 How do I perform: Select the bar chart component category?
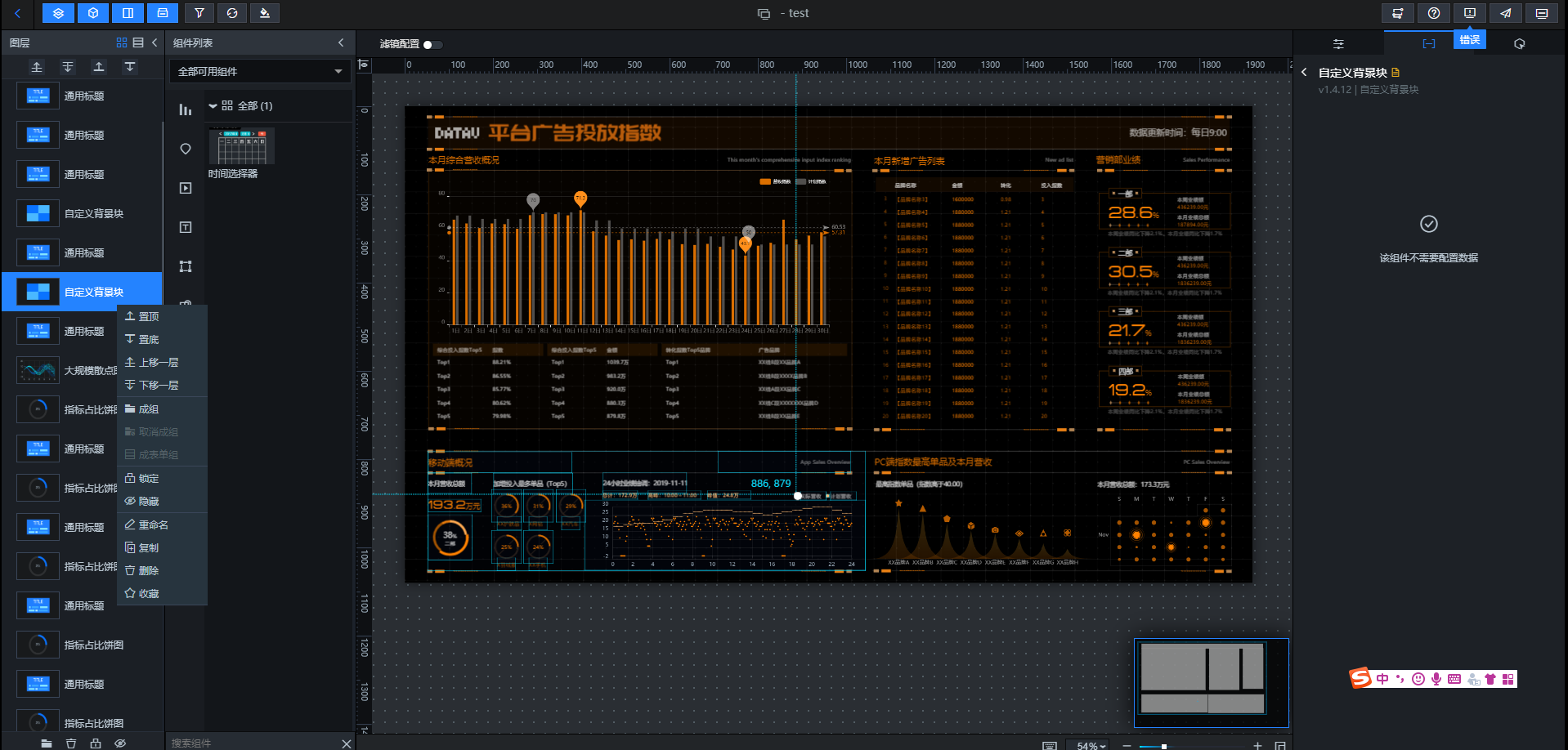186,109
